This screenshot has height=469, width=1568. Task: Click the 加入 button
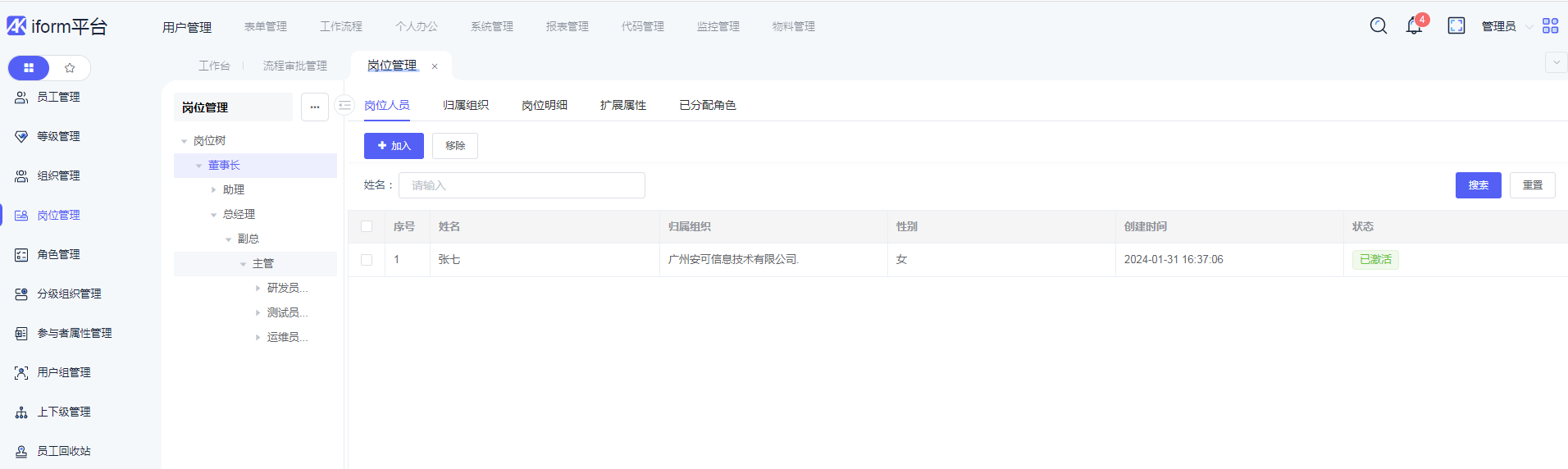(x=394, y=146)
